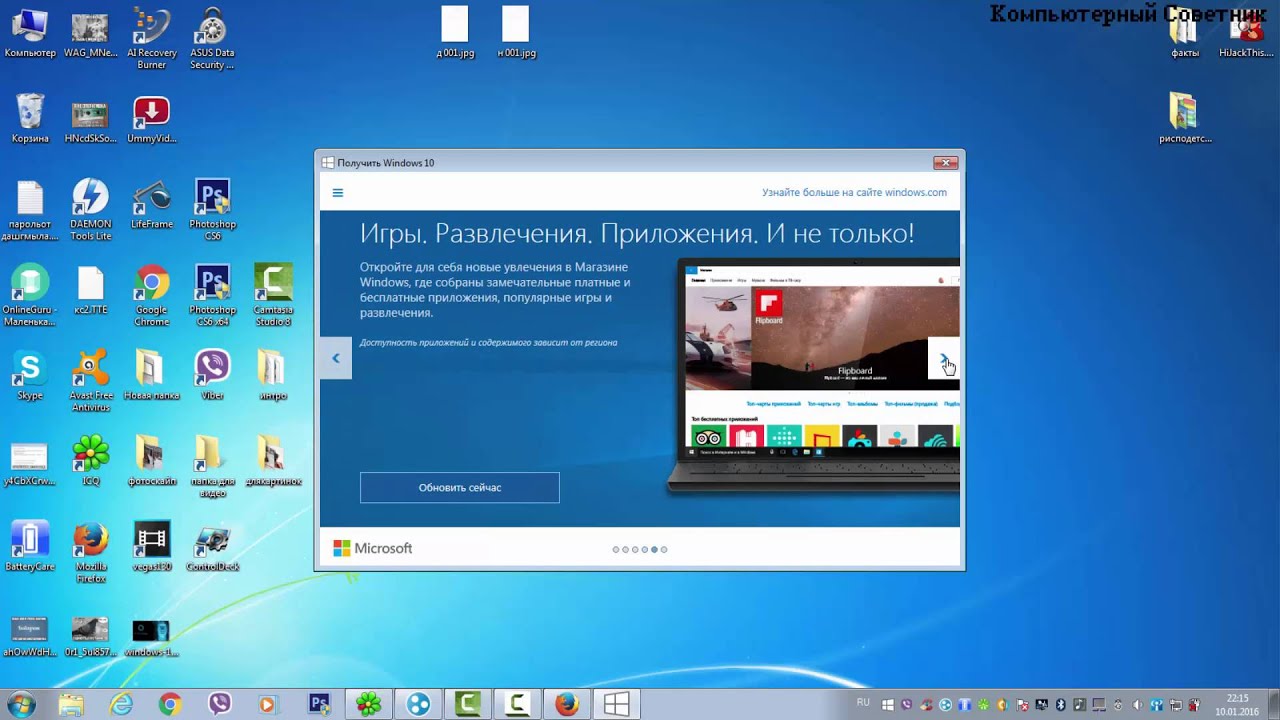1280x720 pixels.
Task: Select the sixth slide indicator dot
Action: pos(664,549)
